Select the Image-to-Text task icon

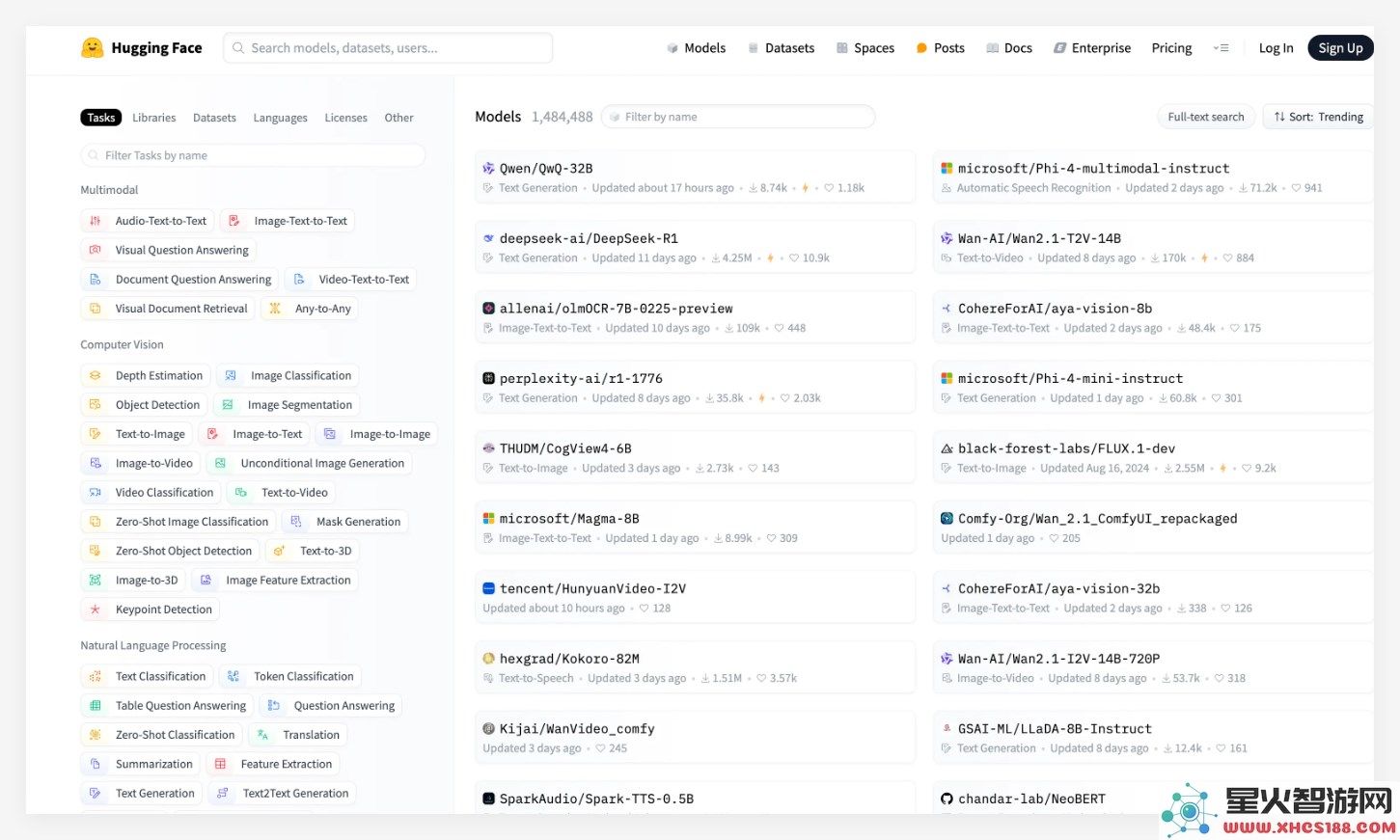click(x=213, y=434)
